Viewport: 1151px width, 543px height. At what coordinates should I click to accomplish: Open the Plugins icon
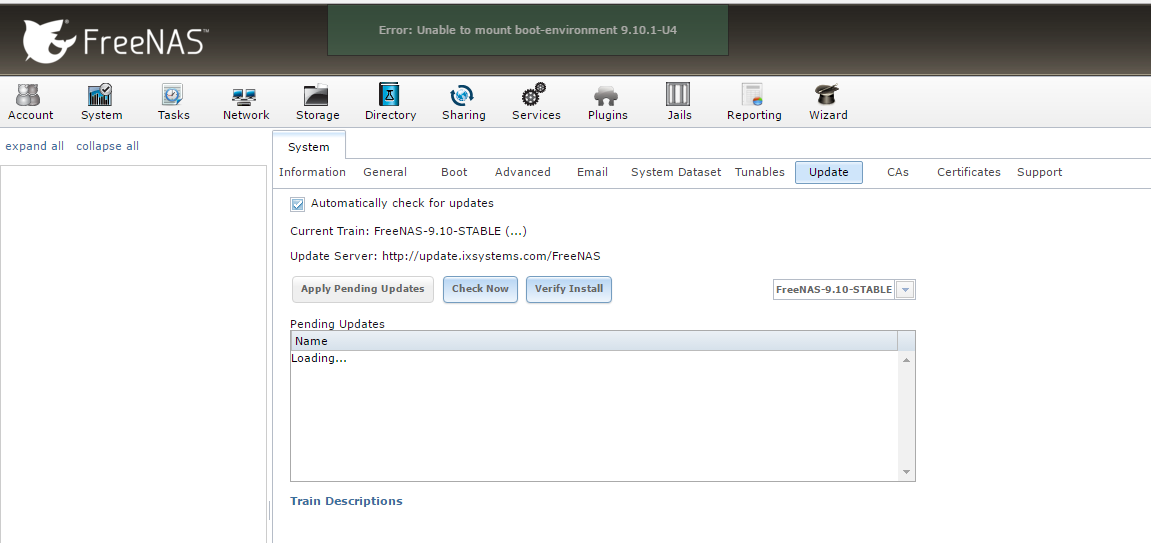tap(606, 95)
